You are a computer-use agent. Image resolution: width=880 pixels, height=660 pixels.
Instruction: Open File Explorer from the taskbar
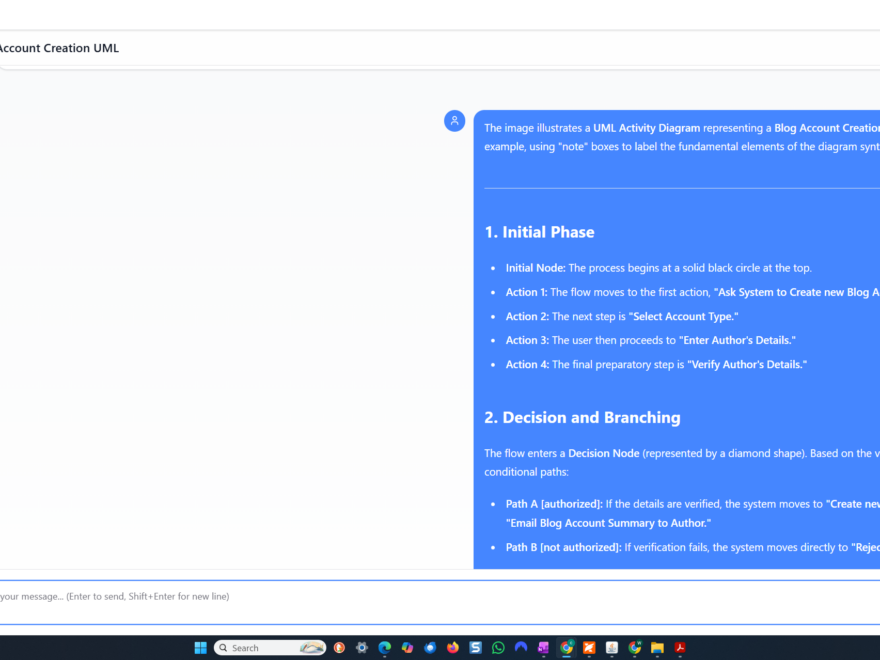(657, 648)
